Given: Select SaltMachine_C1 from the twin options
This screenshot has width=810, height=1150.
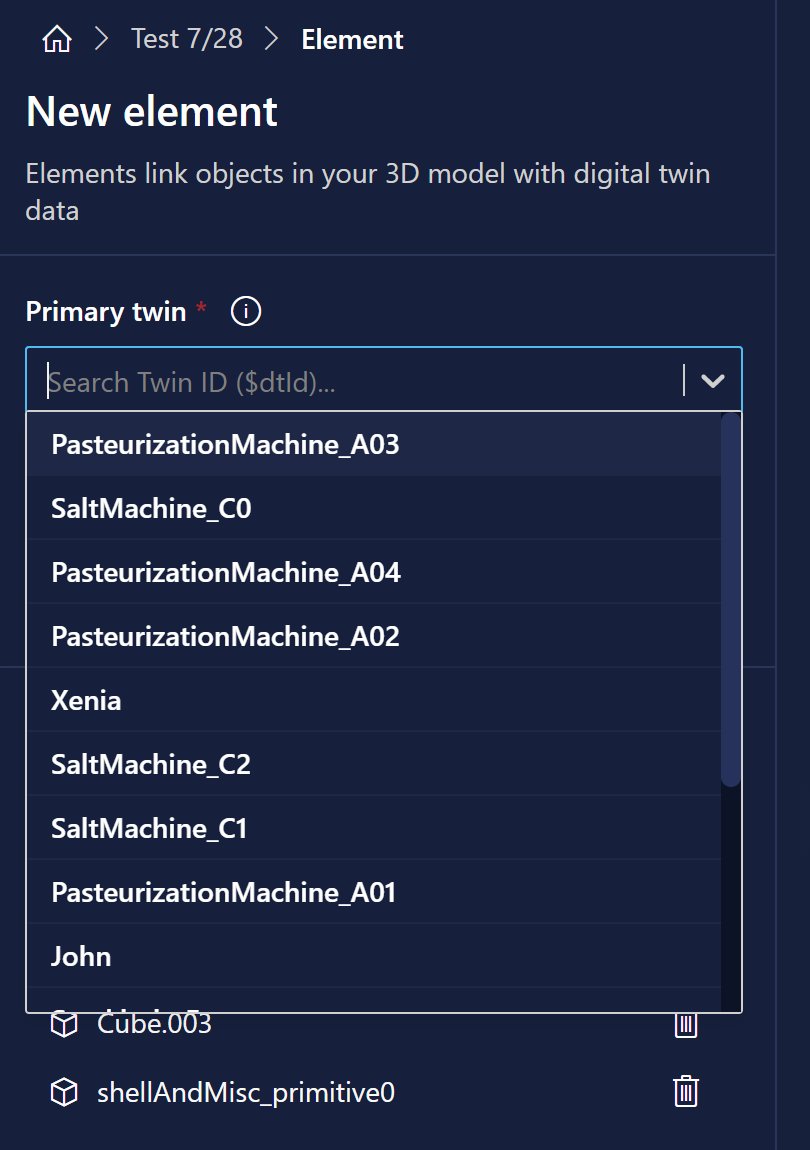Looking at the screenshot, I should click(150, 828).
